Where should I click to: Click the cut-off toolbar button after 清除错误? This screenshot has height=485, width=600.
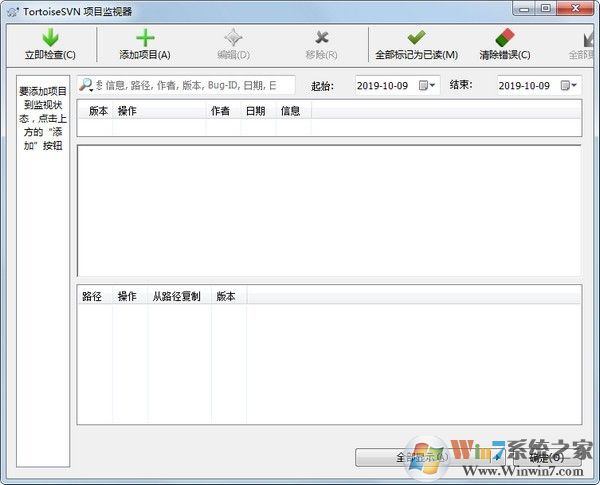(x=583, y=45)
